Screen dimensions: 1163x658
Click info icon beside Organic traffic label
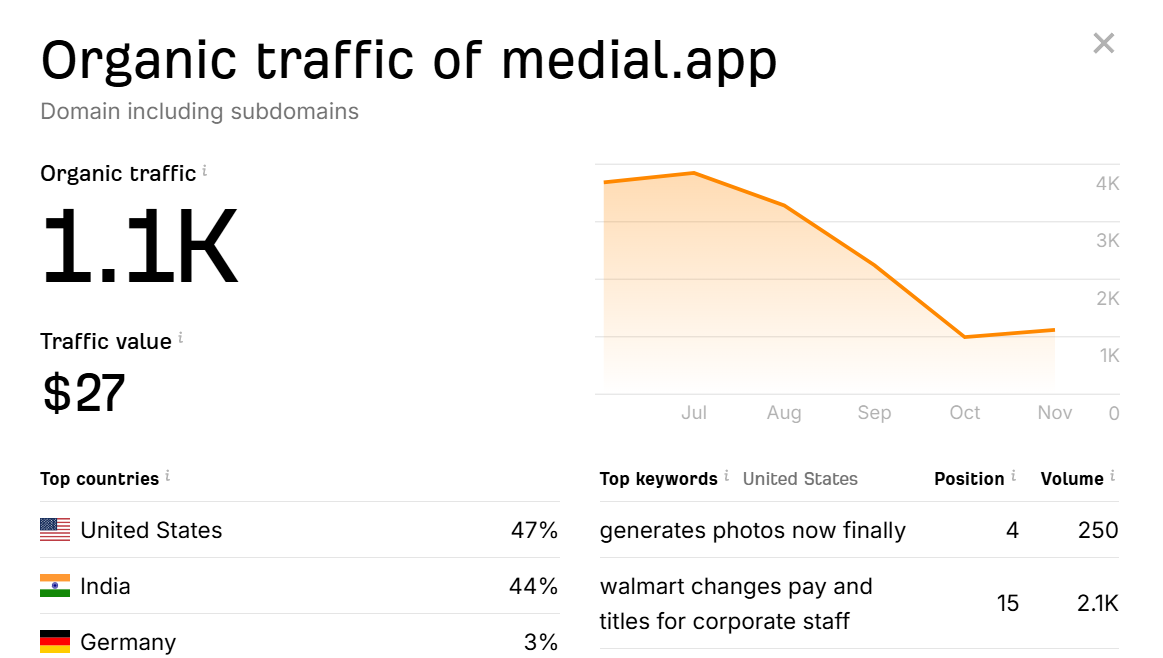tap(205, 171)
